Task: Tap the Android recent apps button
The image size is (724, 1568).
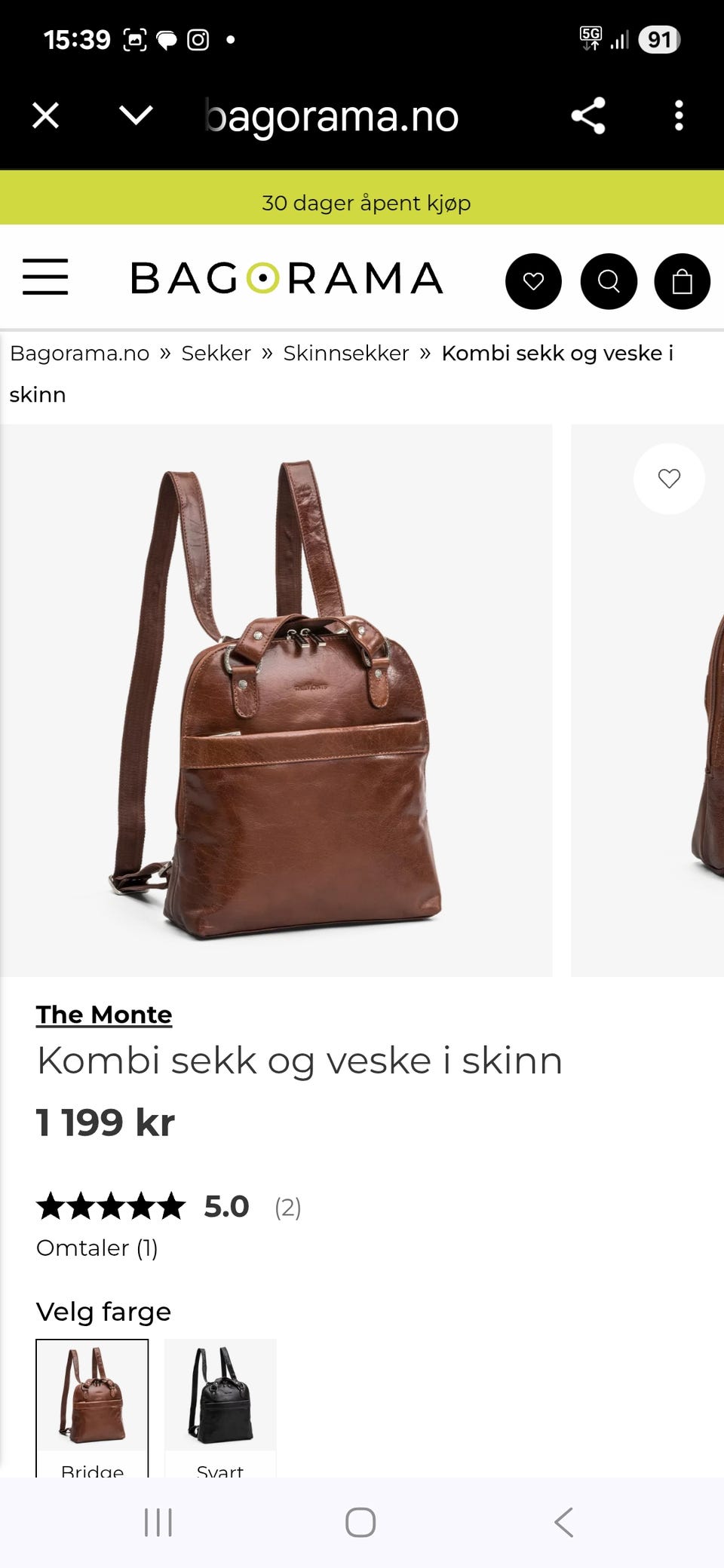Action: pyautogui.click(x=158, y=1522)
